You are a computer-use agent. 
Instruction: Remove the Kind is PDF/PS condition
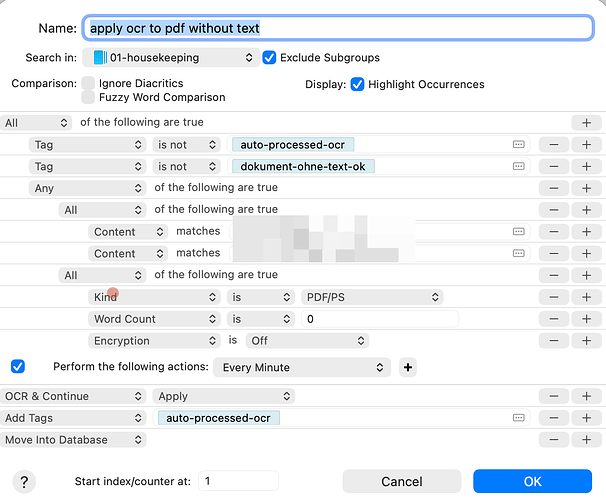coord(553,297)
